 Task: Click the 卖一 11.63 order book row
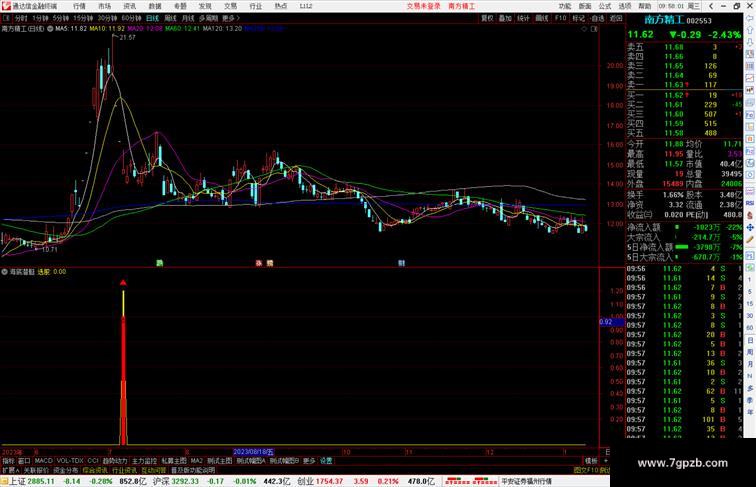[684, 85]
